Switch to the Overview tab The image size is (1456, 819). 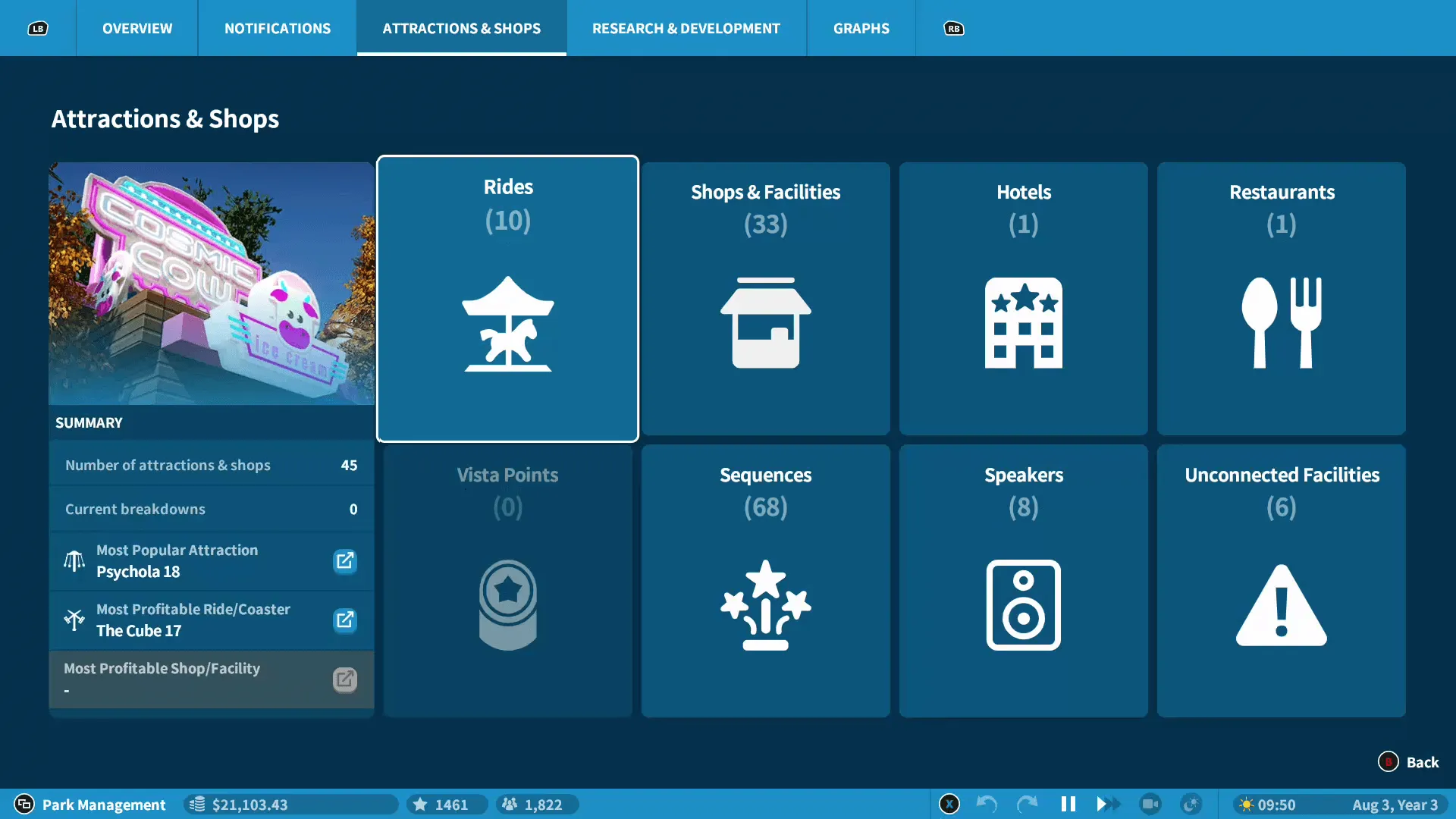click(137, 28)
